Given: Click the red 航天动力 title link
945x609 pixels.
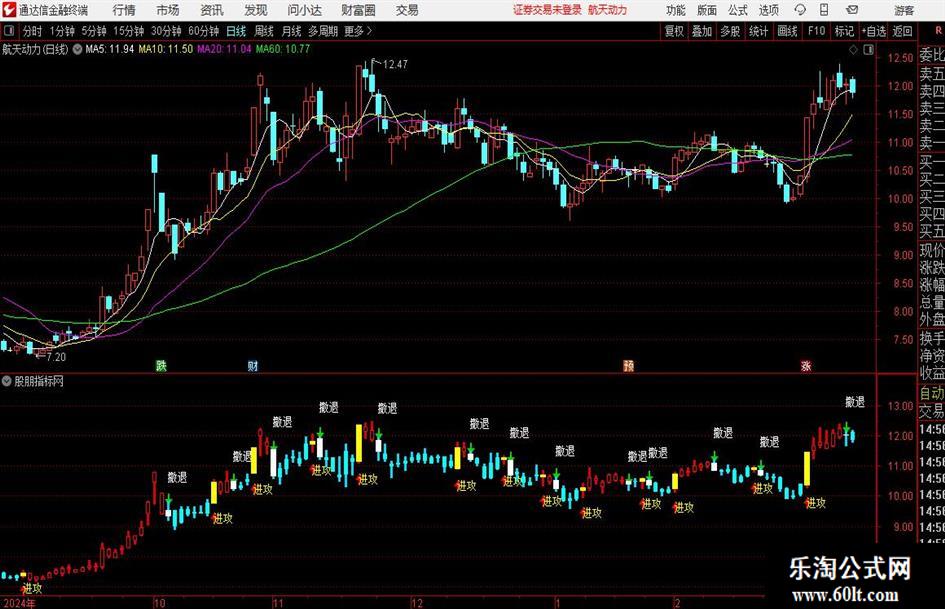Looking at the screenshot, I should (608, 10).
